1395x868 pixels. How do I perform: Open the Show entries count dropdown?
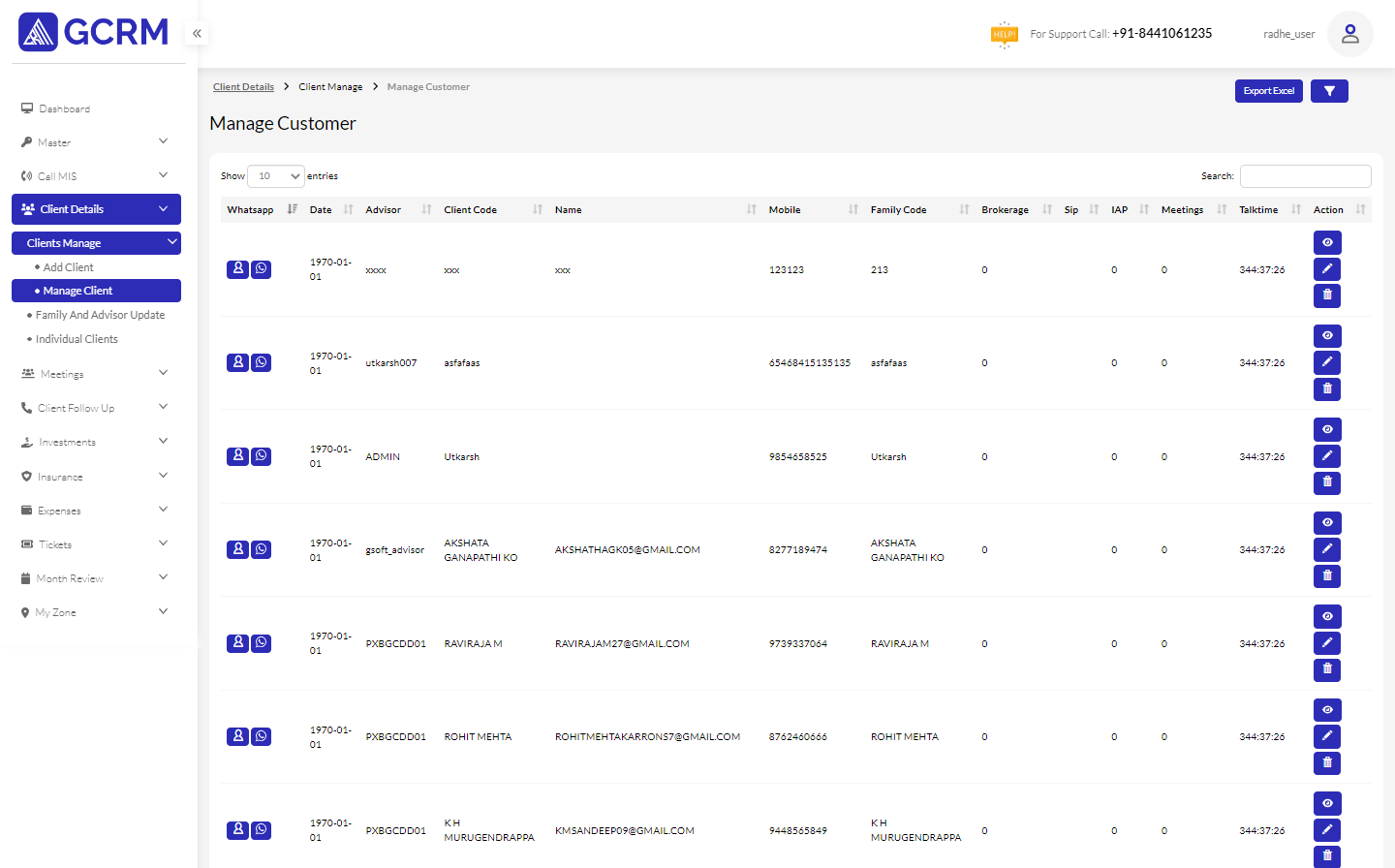tap(276, 176)
